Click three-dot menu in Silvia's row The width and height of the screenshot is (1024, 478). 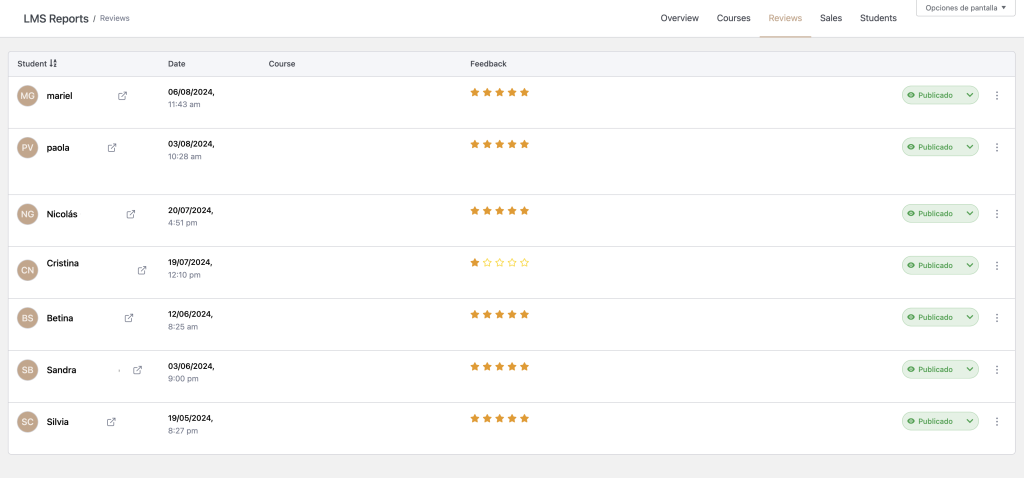pos(996,422)
